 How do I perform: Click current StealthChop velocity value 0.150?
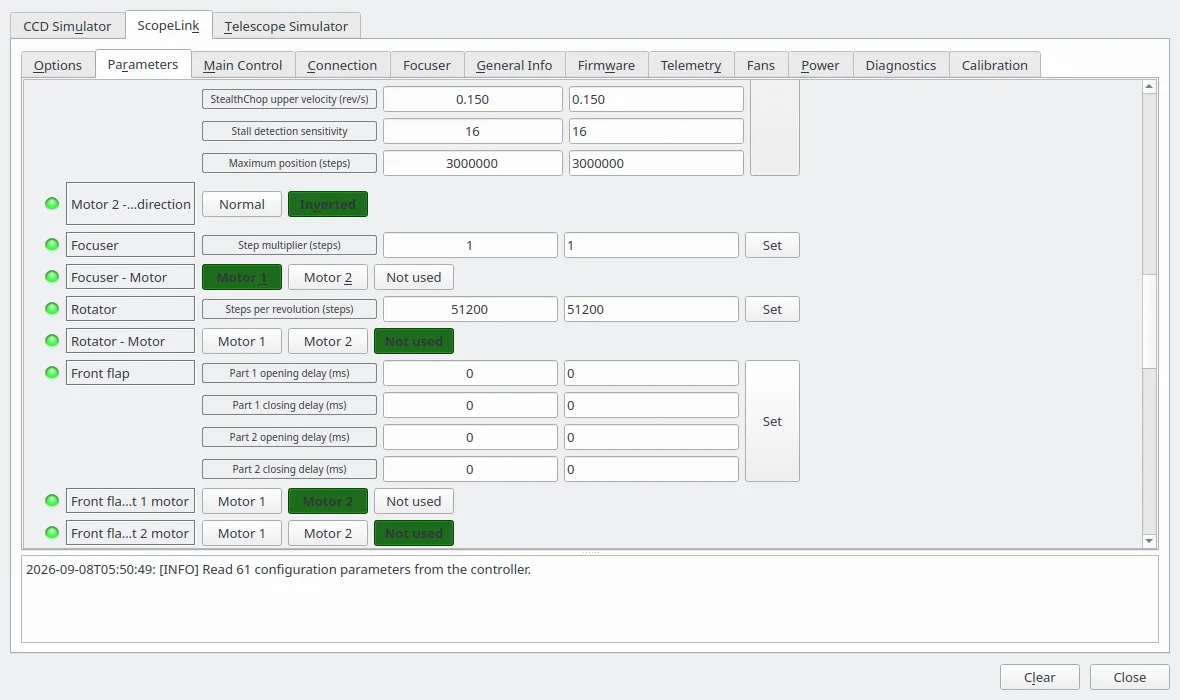point(472,99)
